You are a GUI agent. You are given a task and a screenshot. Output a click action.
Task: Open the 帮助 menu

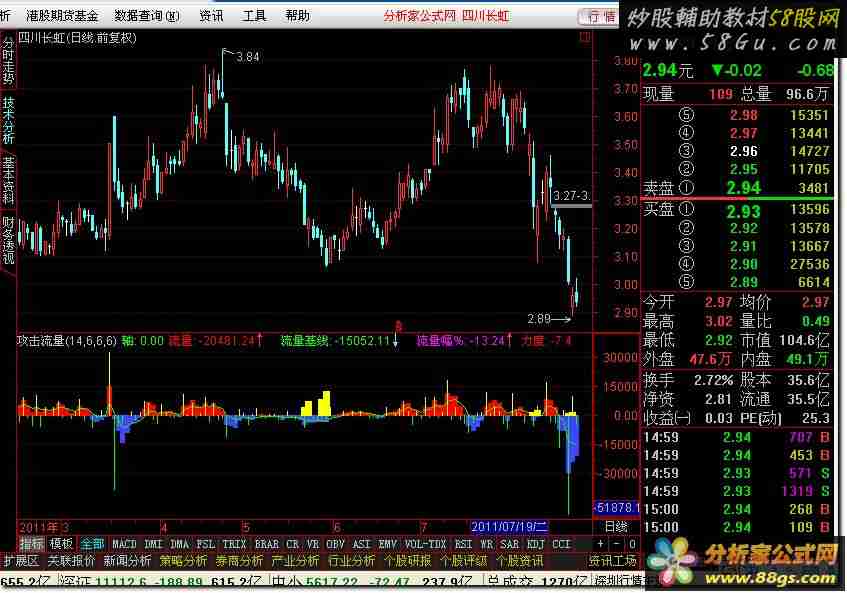[298, 16]
